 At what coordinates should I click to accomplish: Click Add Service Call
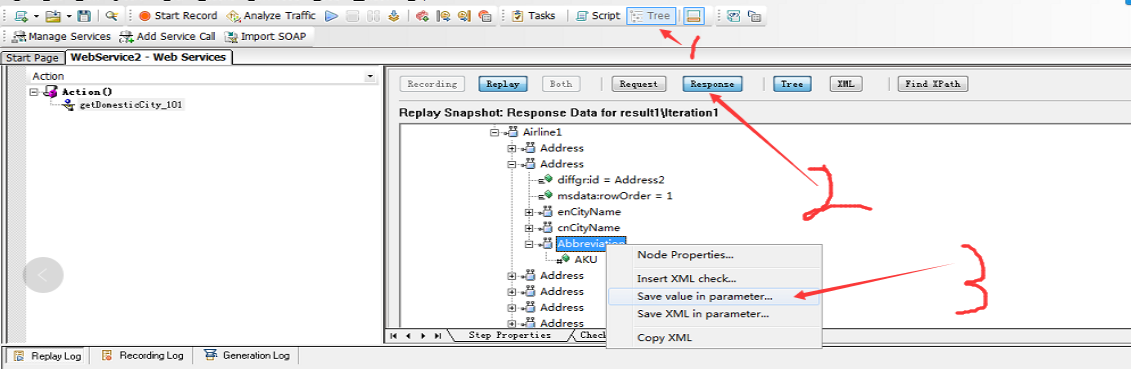click(x=168, y=36)
